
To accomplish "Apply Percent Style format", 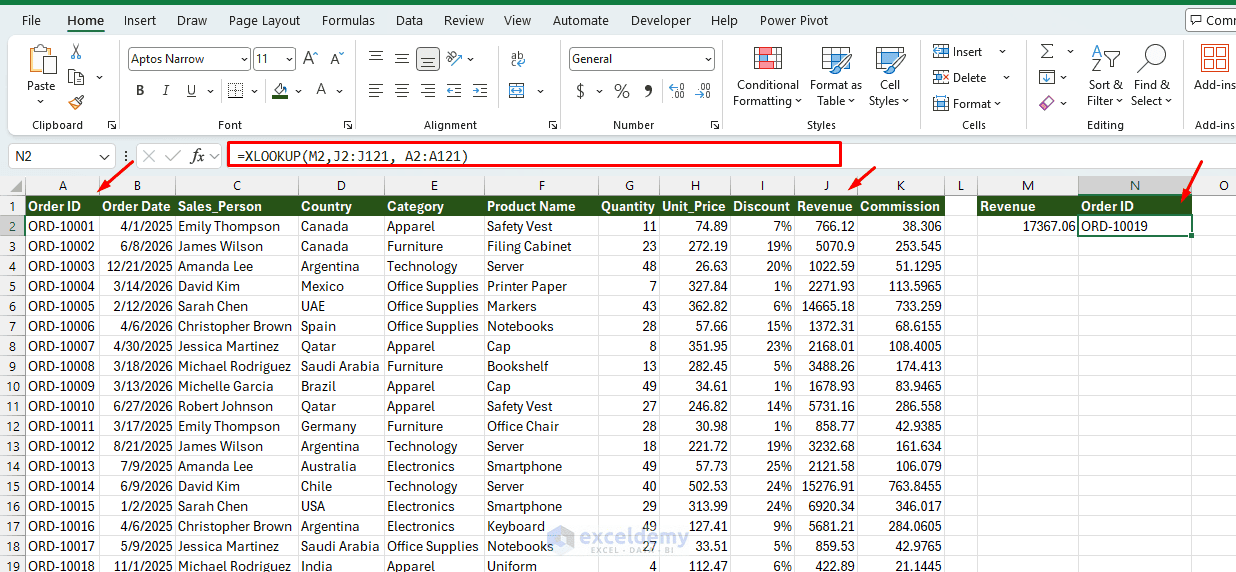I will click(x=622, y=91).
